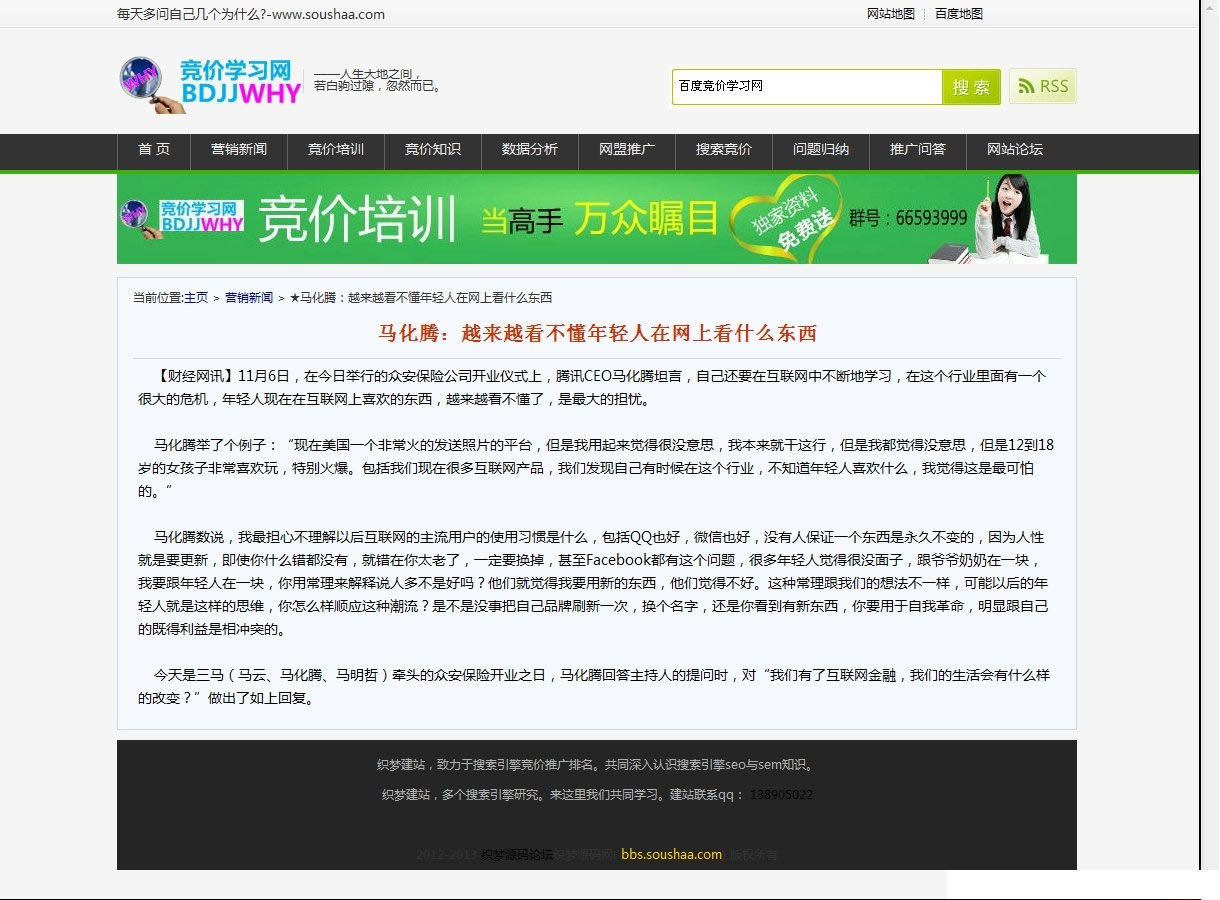Click the QQ number 138905022 in footer
This screenshot has width=1220, height=900.
pos(781,795)
